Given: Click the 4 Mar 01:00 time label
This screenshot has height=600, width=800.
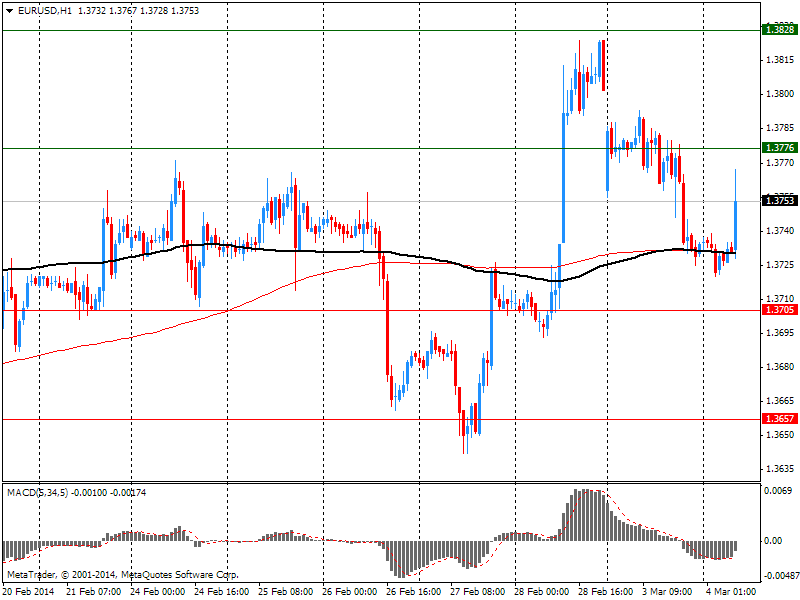Looking at the screenshot, I should (x=731, y=591).
